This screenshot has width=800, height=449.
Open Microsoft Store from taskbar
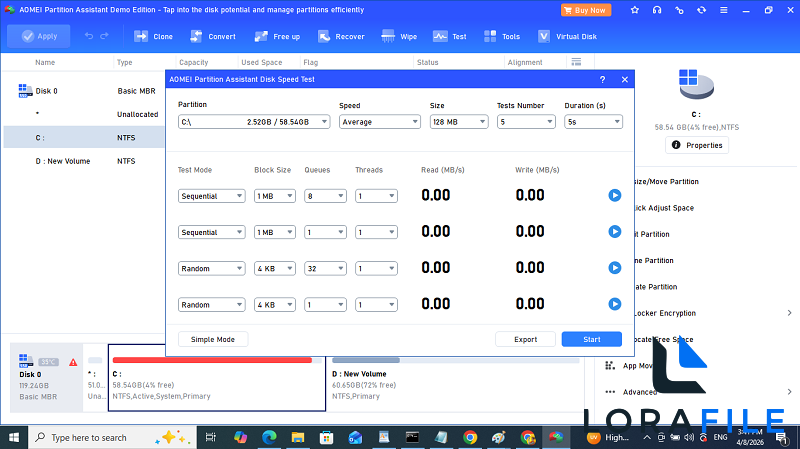(327, 437)
